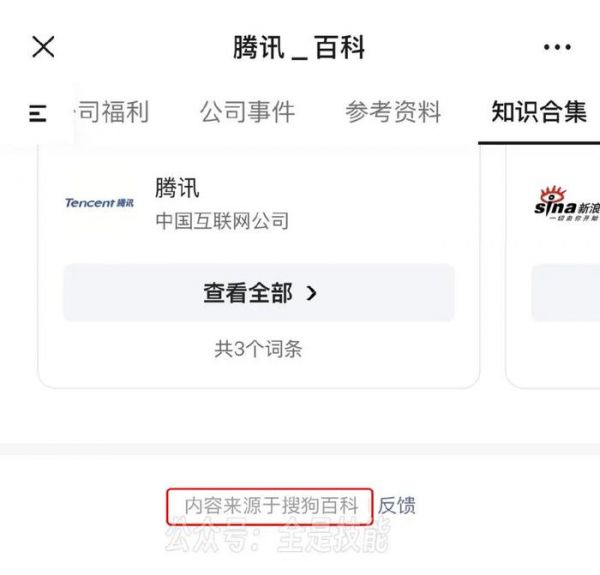The height and width of the screenshot is (575, 600).
Task: Expand using the chevron beside 查看全部
Action: (311, 293)
